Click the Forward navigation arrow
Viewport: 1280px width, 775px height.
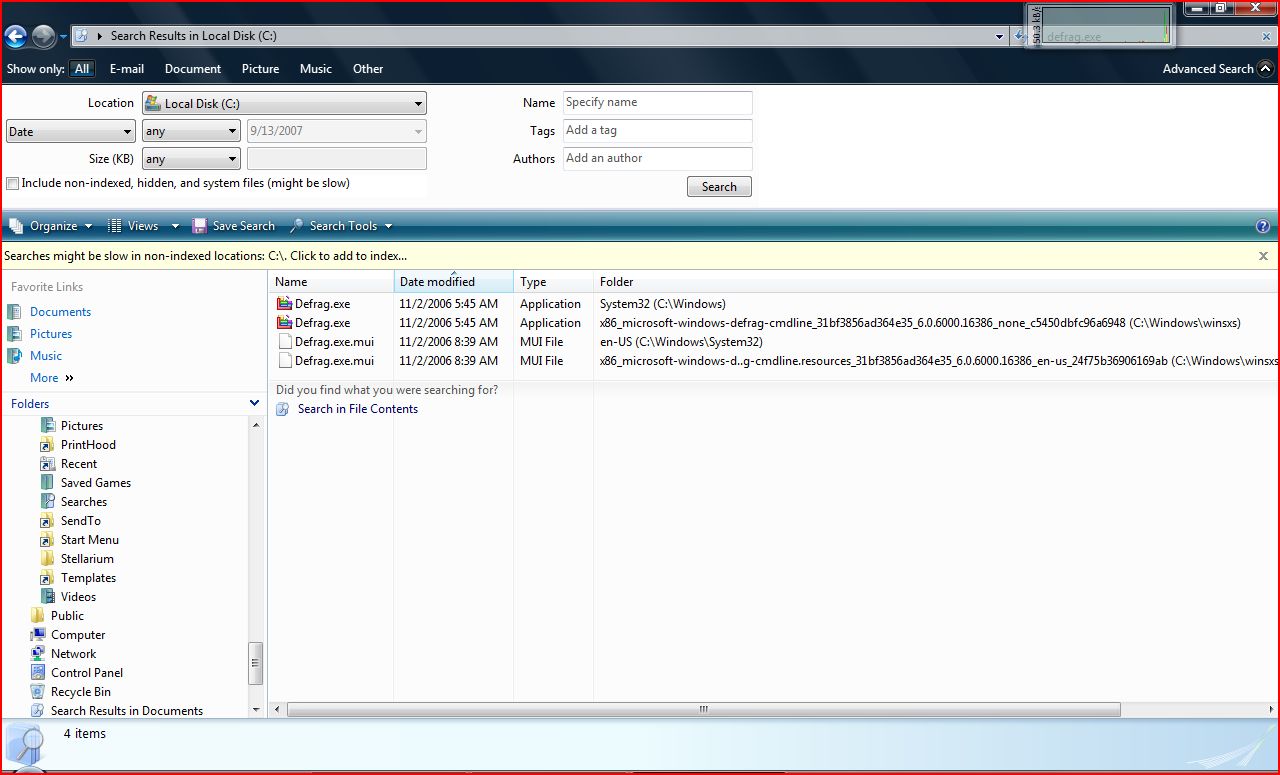43,37
